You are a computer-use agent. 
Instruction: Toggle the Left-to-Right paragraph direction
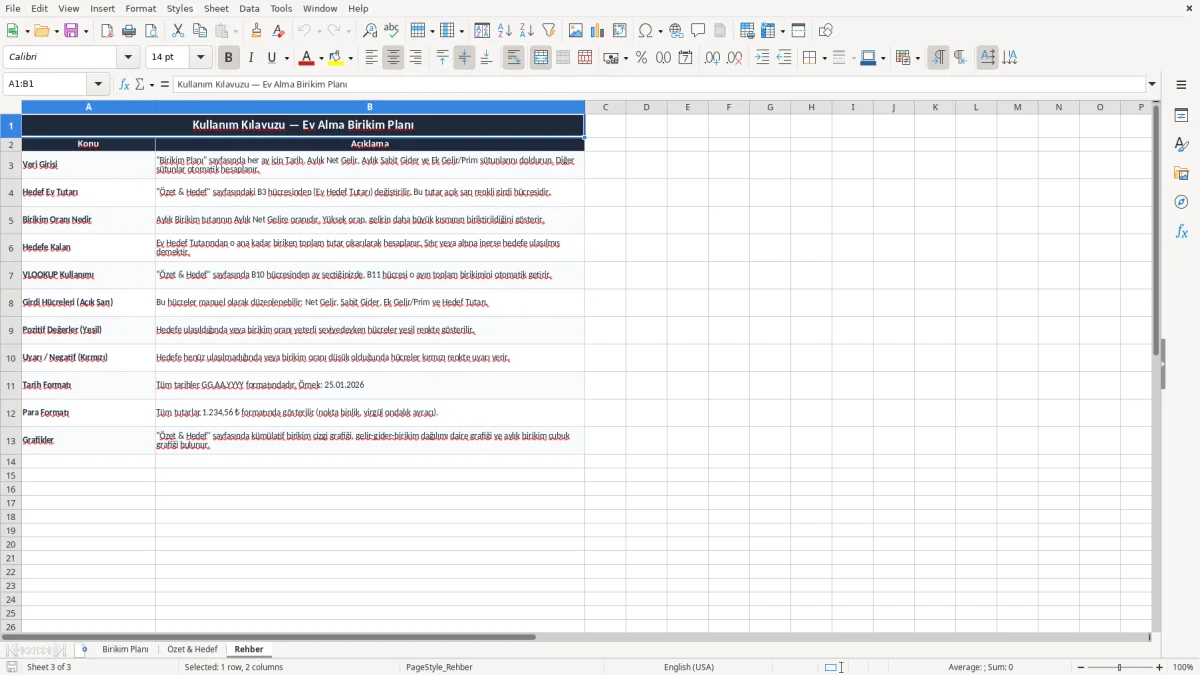[x=938, y=58]
